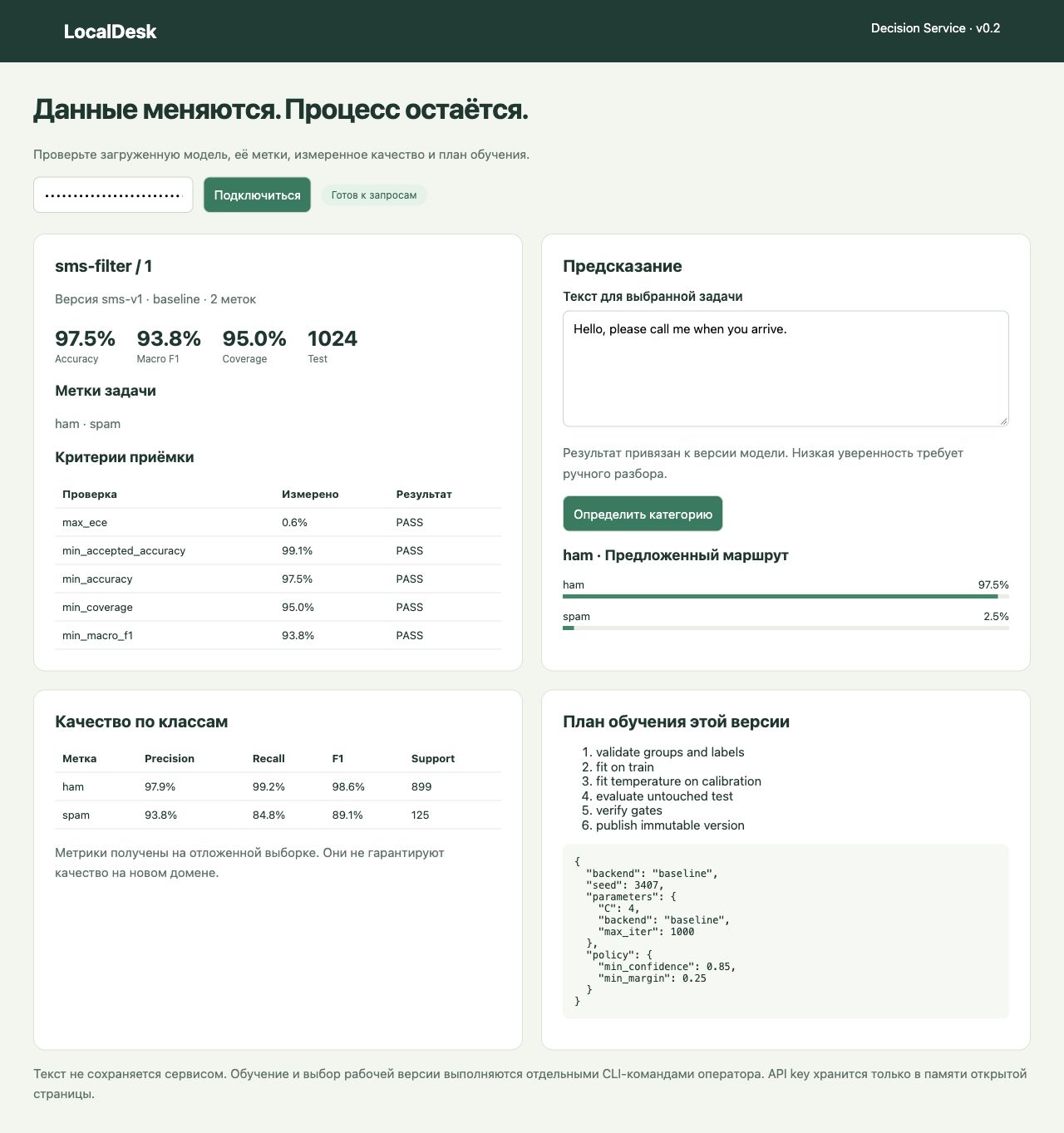Viewport: 1064px width, 1133px height.
Task: Click the step publish immutable version
Action: (x=670, y=825)
